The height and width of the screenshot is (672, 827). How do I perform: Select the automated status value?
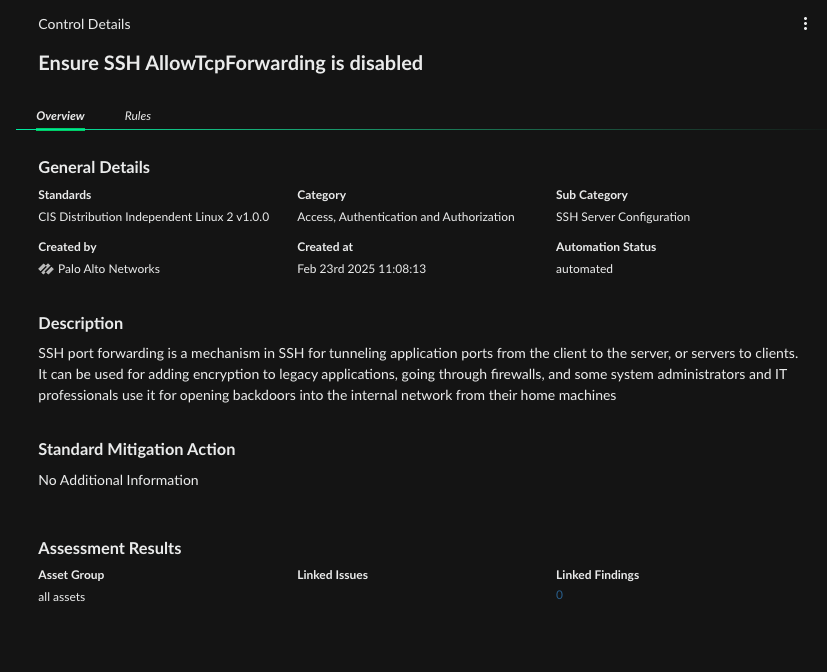coord(584,269)
